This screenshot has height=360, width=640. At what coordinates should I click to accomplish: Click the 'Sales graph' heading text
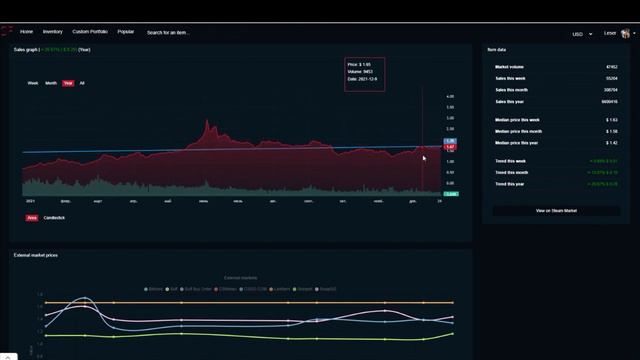26,50
